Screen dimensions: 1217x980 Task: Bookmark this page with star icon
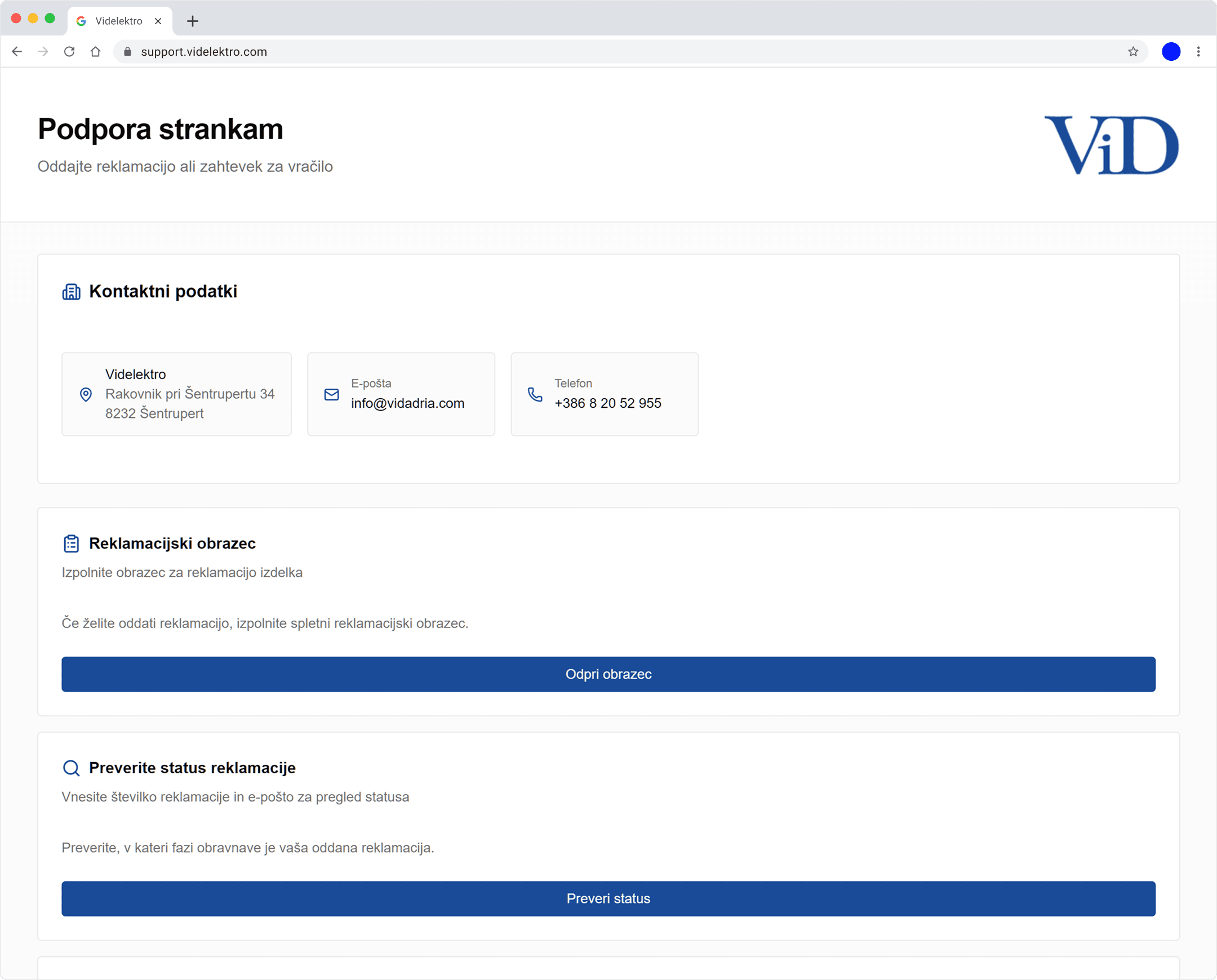coord(1133,52)
